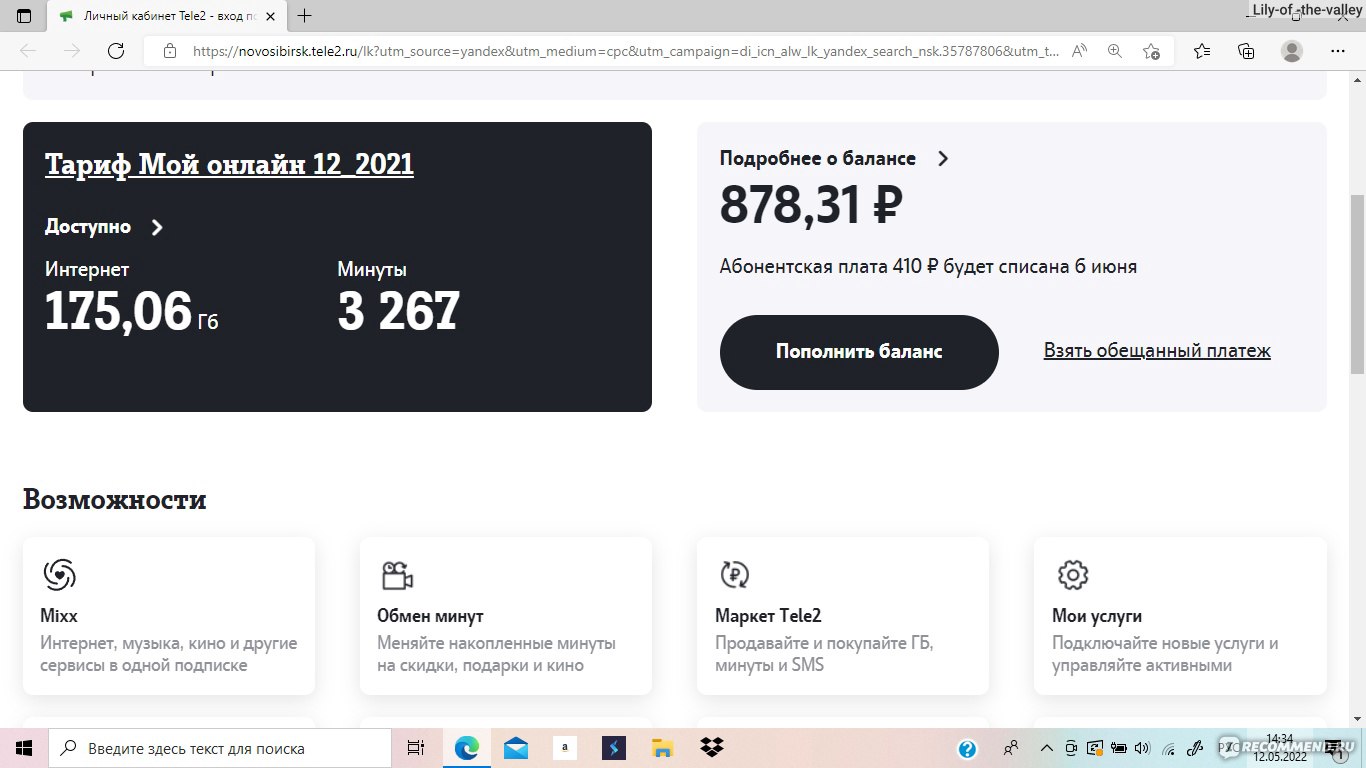1366x768 pixels.
Task: Open Edge settings and more menu
Action: click(1338, 51)
